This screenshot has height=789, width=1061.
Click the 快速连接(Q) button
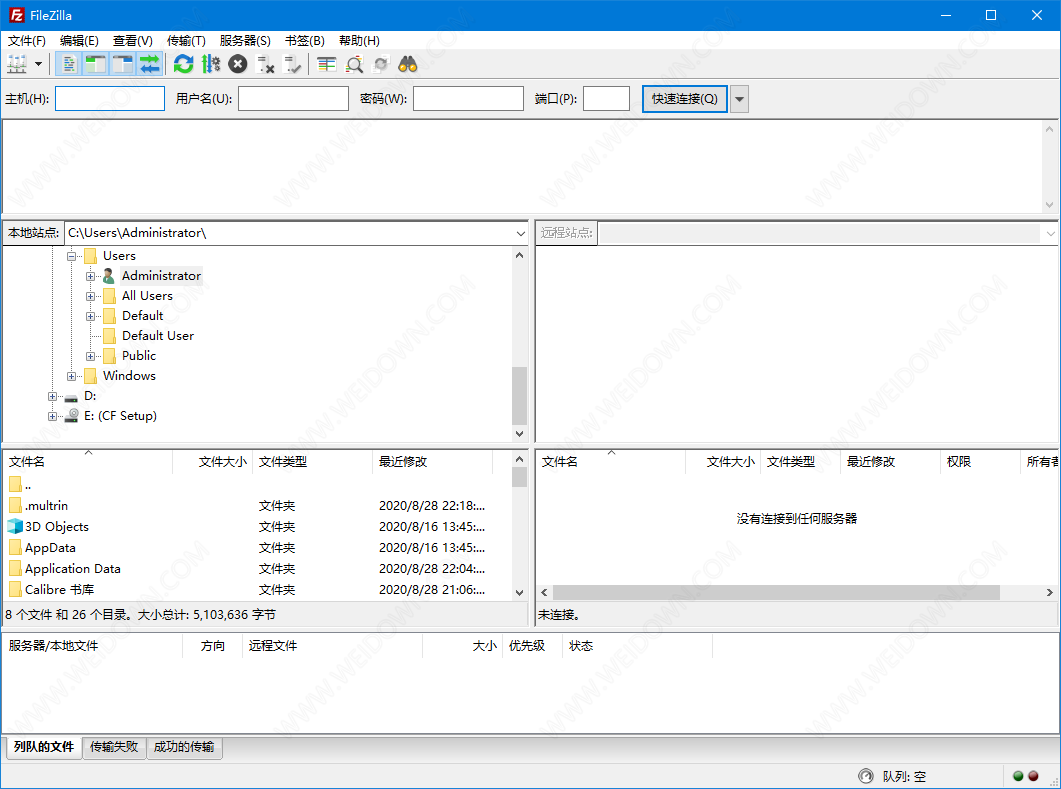[x=684, y=99]
